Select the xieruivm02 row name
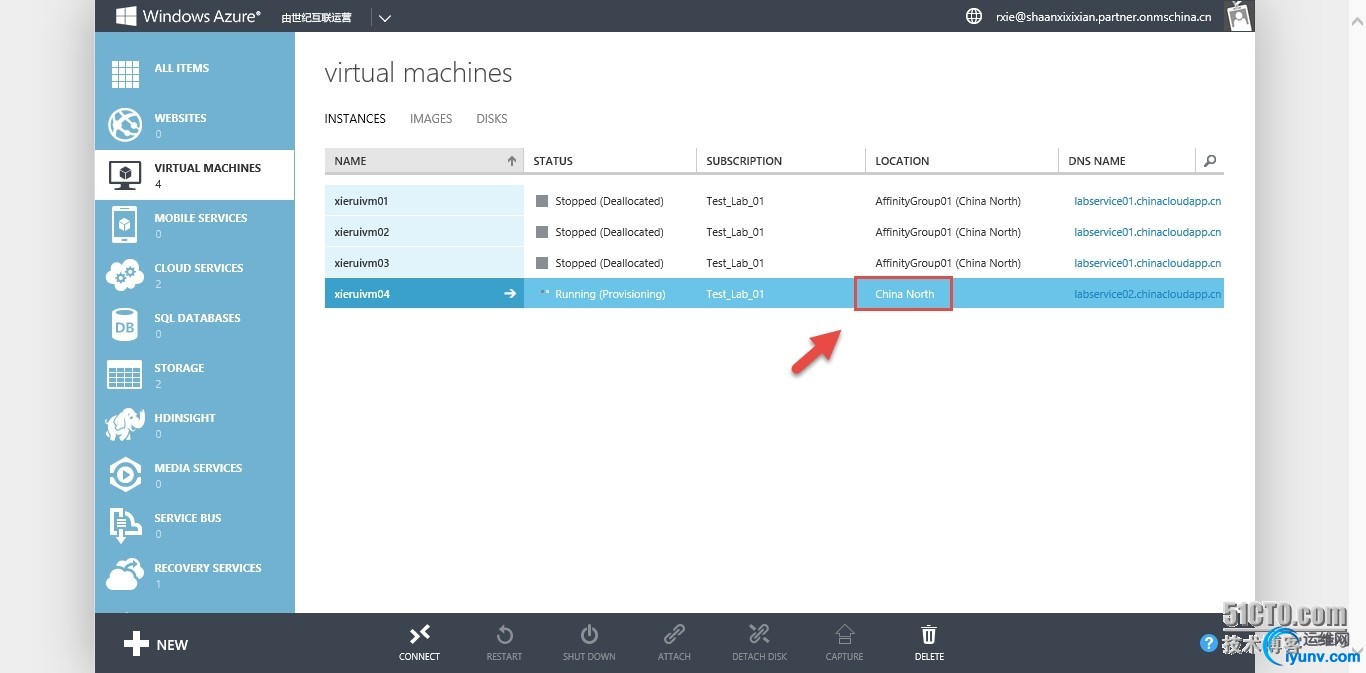1366x673 pixels. [x=362, y=232]
